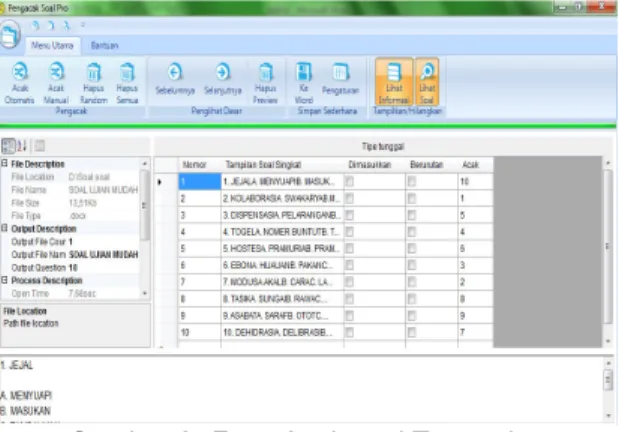Select the question cell starting 3. DISPENSASI
This screenshot has width=619, height=432.
pyautogui.click(x=282, y=215)
